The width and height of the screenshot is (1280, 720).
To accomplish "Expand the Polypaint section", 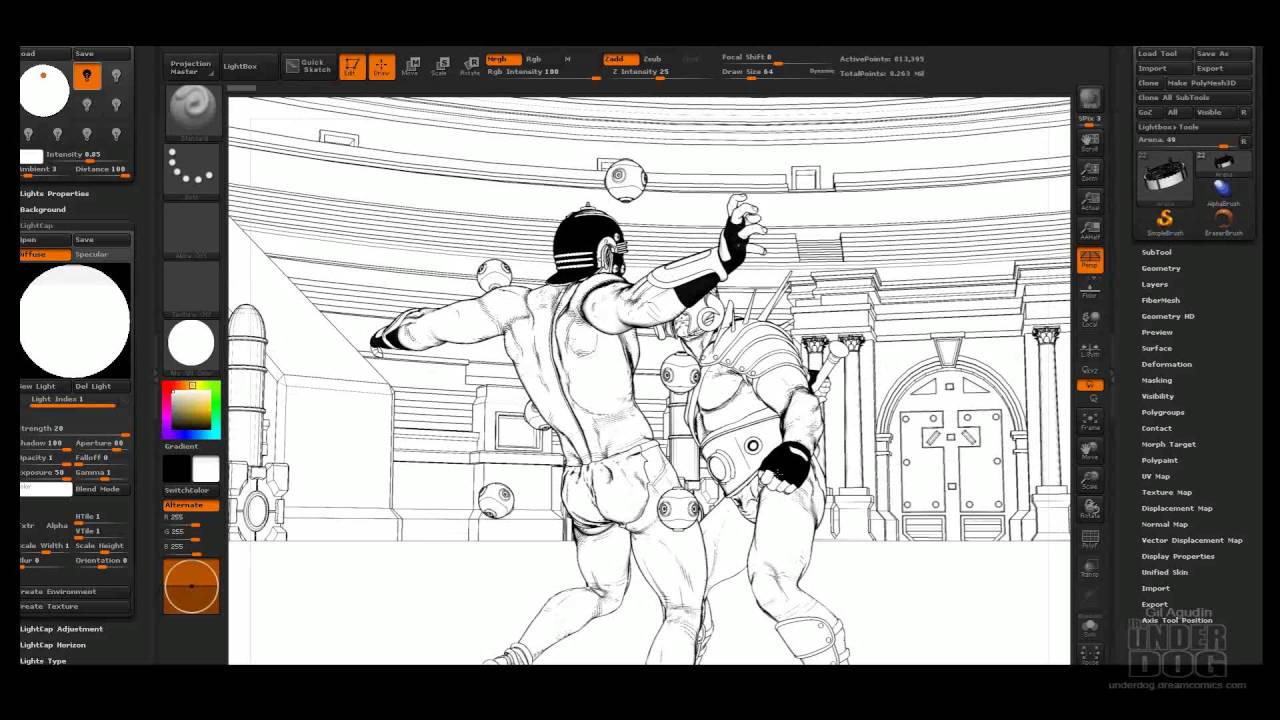I will (1159, 460).
